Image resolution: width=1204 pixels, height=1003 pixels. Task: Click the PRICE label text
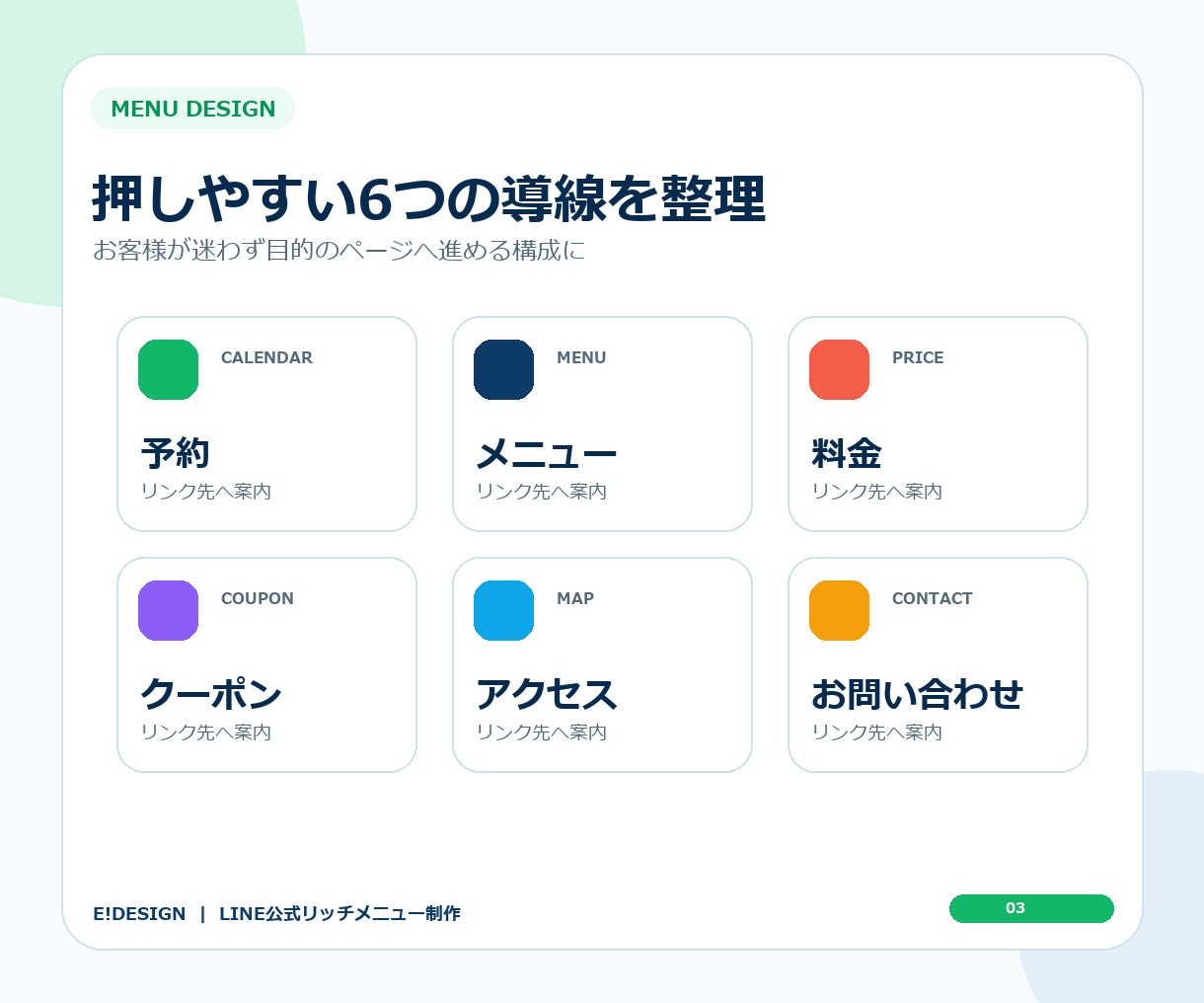[x=918, y=357]
